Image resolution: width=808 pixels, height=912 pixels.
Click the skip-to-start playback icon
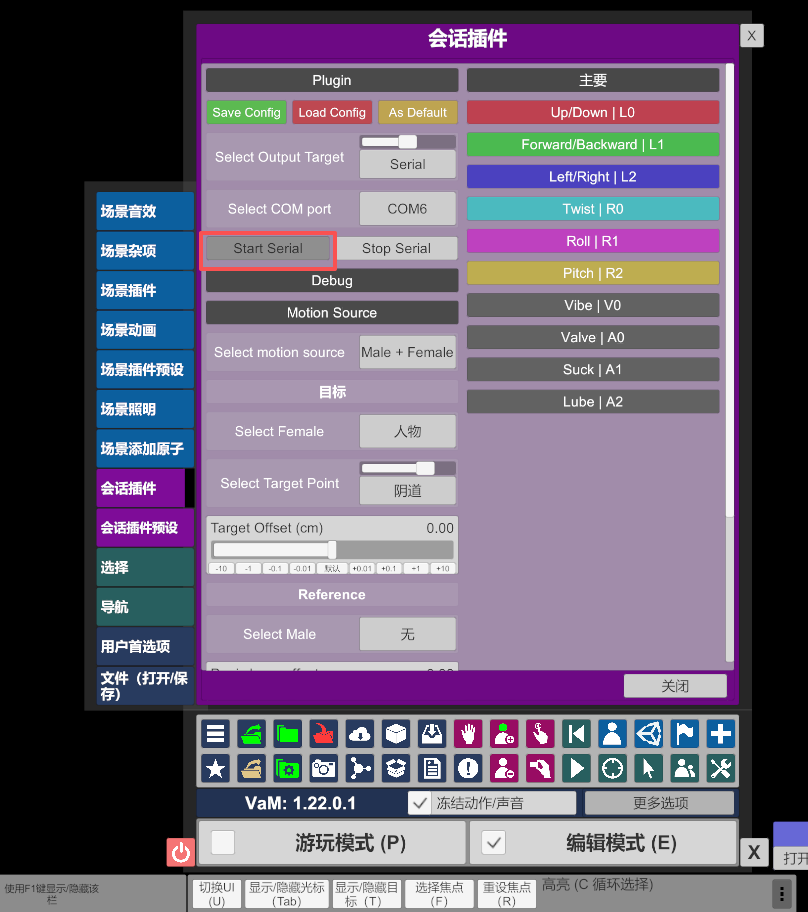click(x=576, y=733)
